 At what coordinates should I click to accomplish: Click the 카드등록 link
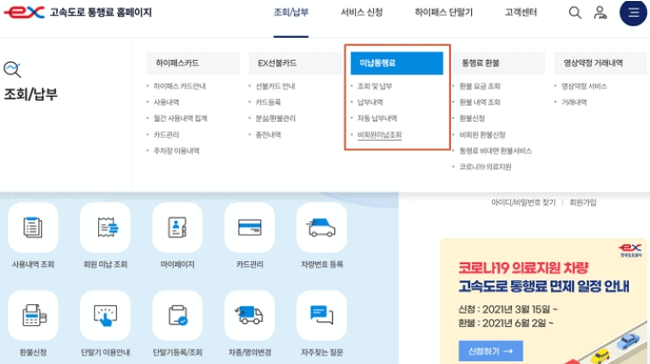coord(268,102)
